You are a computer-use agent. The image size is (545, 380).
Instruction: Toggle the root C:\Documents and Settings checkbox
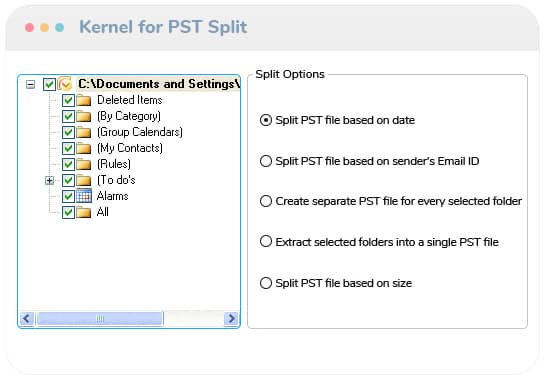click(x=49, y=84)
